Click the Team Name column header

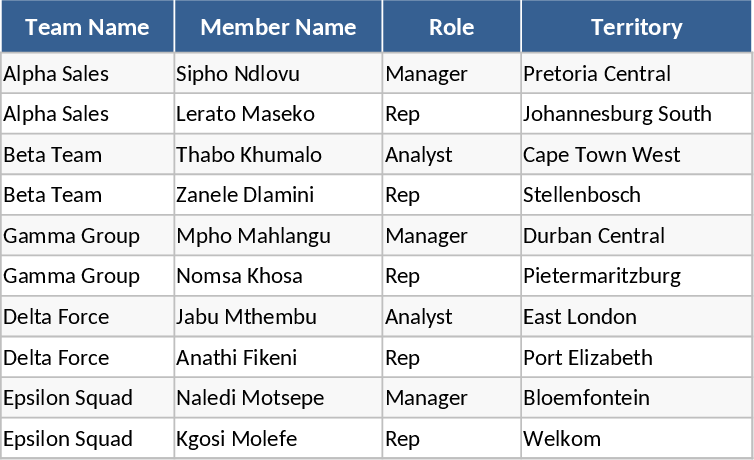(88, 27)
